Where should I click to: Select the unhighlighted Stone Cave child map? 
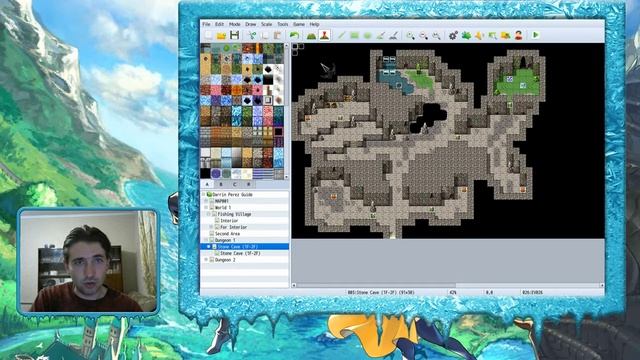[x=240, y=253]
